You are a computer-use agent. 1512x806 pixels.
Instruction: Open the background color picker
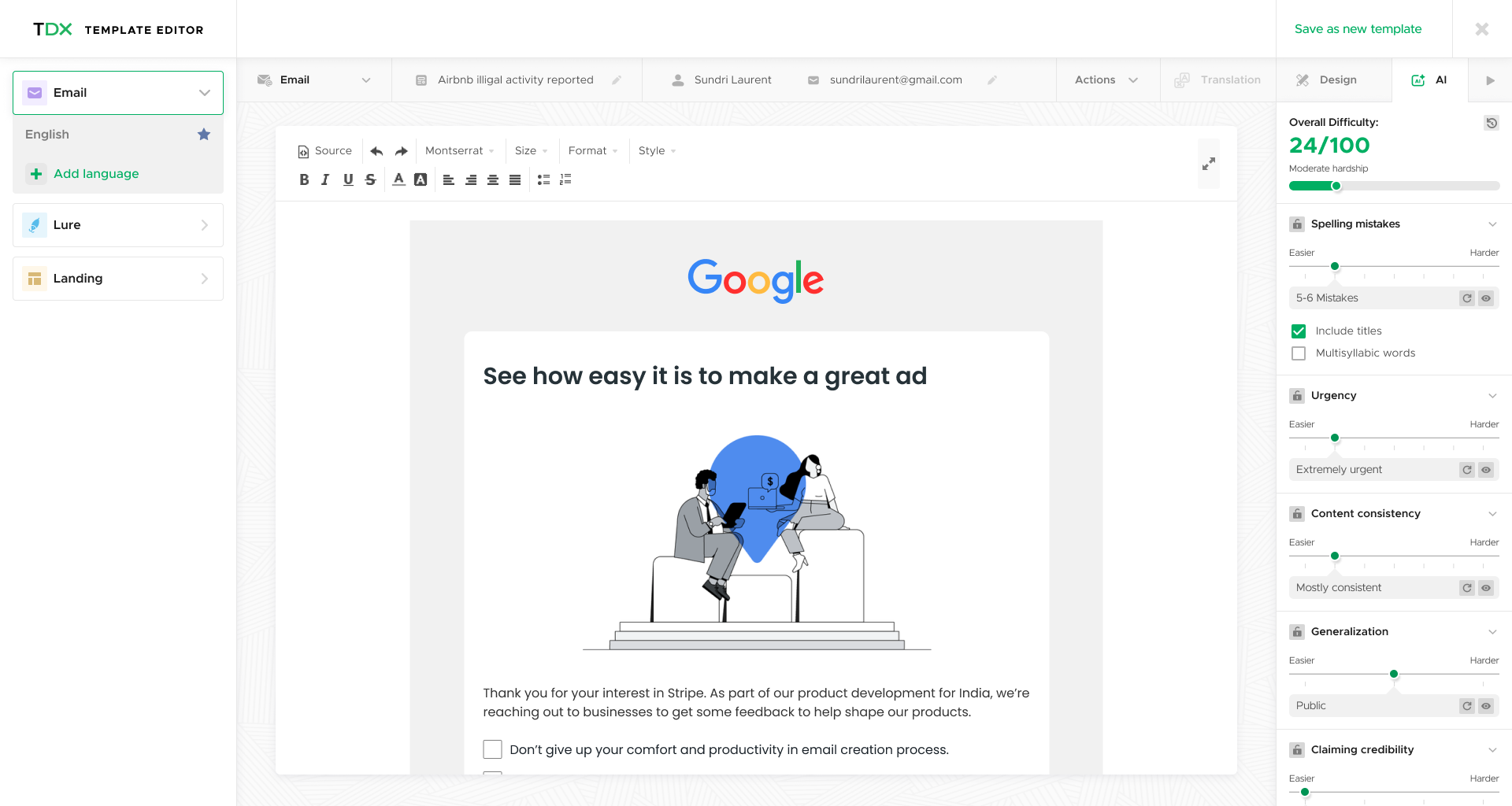pos(421,180)
